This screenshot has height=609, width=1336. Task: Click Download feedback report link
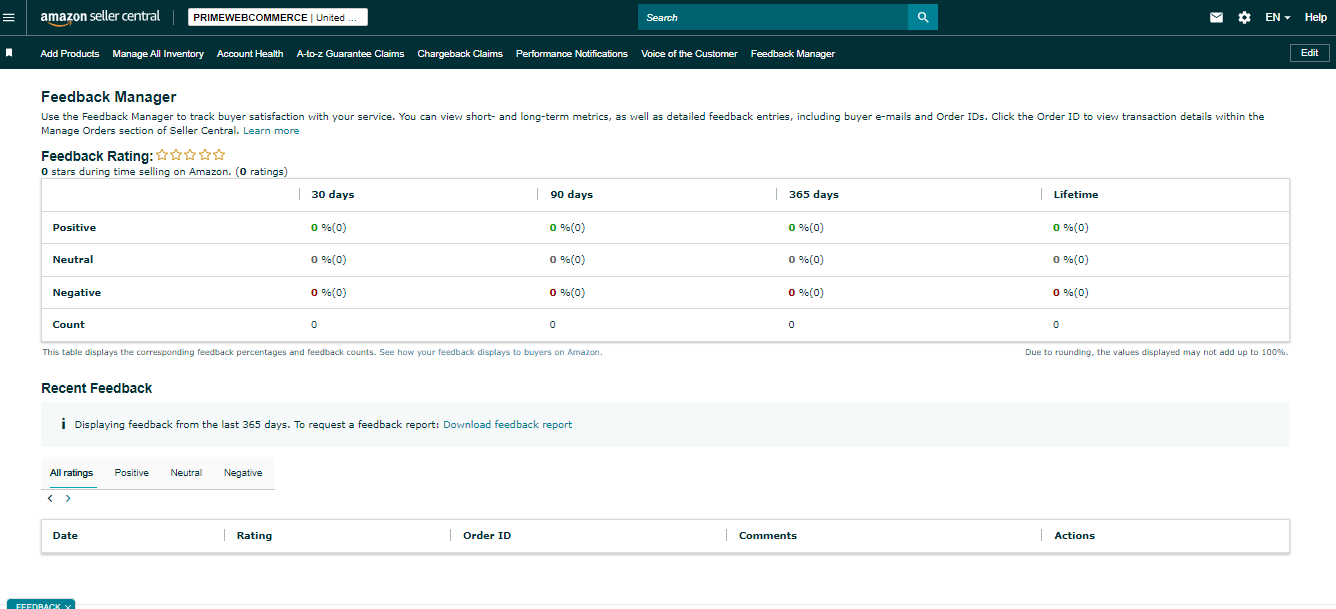coord(508,424)
